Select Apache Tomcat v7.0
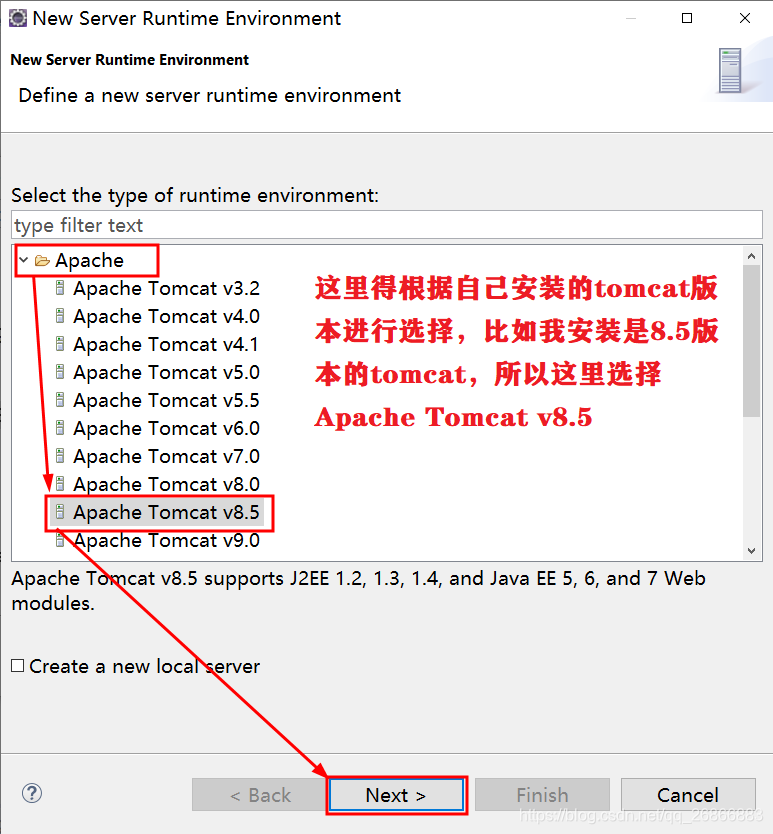The image size is (773, 834). point(166,456)
